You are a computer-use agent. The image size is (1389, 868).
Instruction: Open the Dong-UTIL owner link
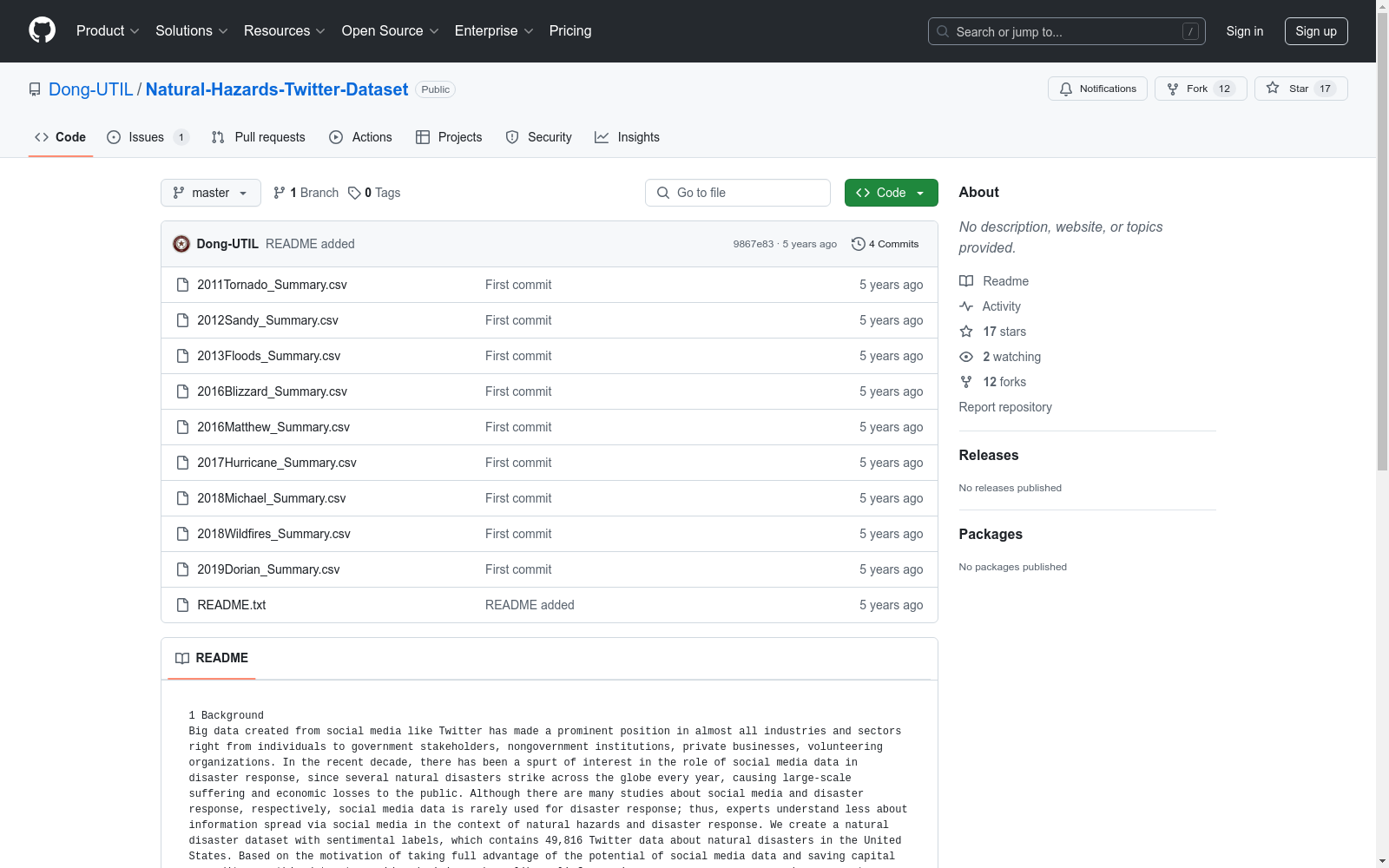(x=91, y=89)
